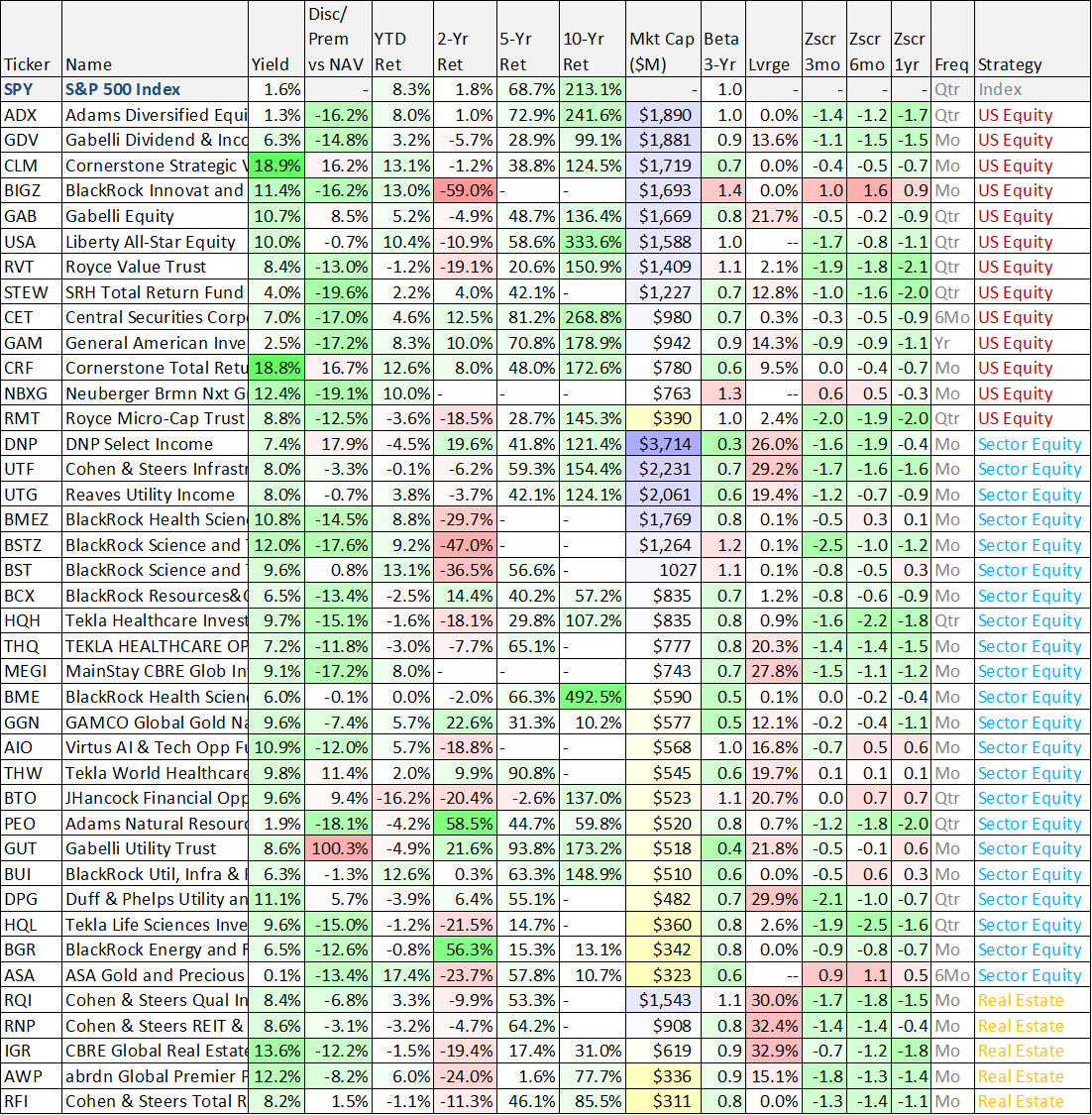1092x1115 pixels.
Task: Select NBXG beta value 1.3
Action: [x=722, y=393]
